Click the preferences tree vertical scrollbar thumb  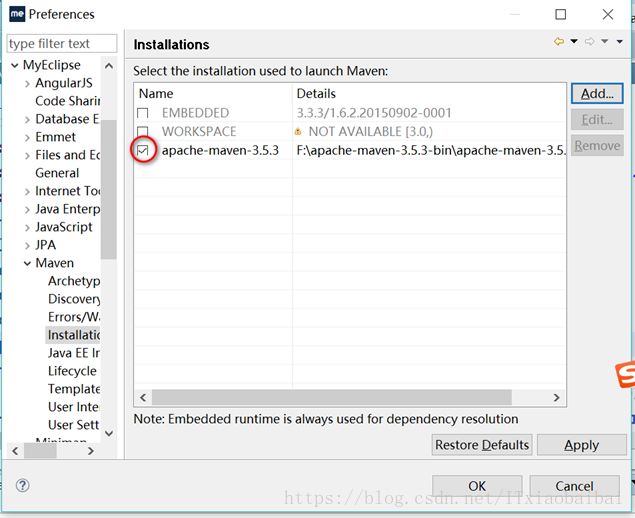tap(109, 189)
